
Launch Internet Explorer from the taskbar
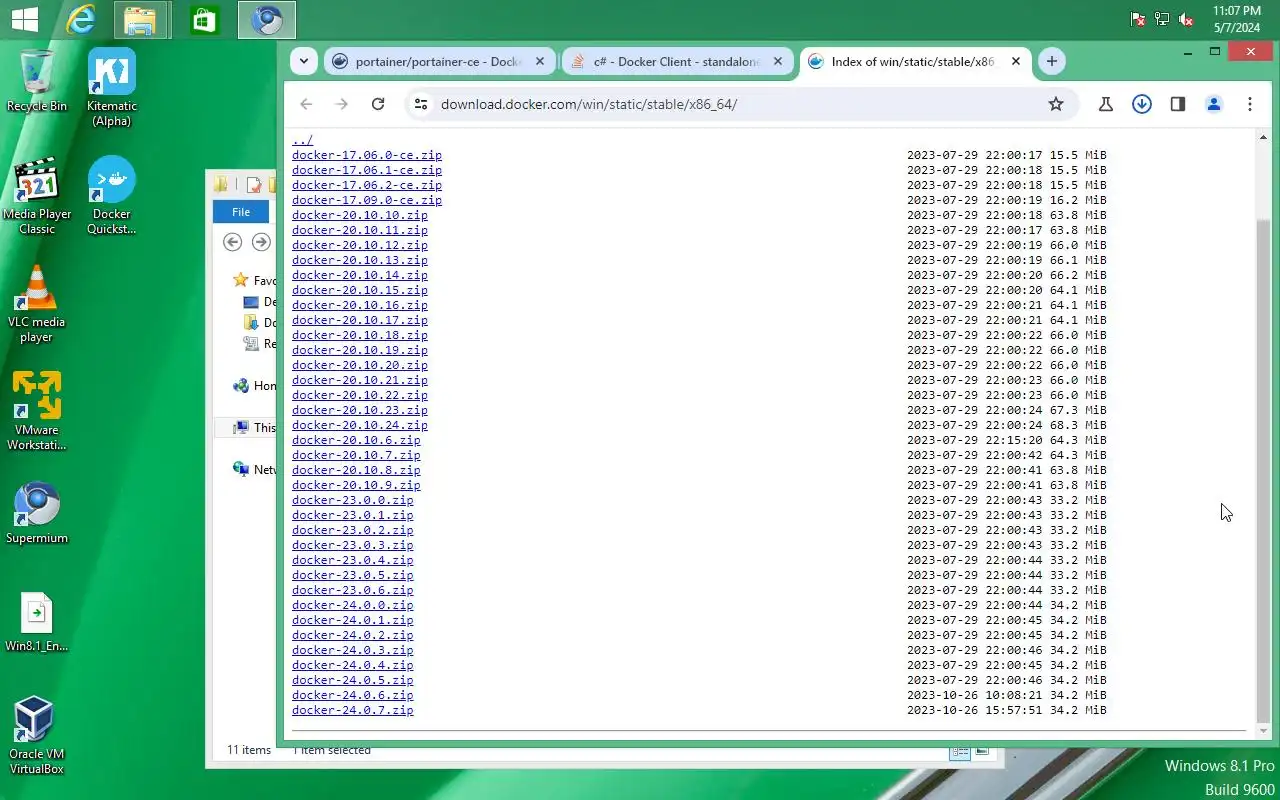pyautogui.click(x=81, y=19)
